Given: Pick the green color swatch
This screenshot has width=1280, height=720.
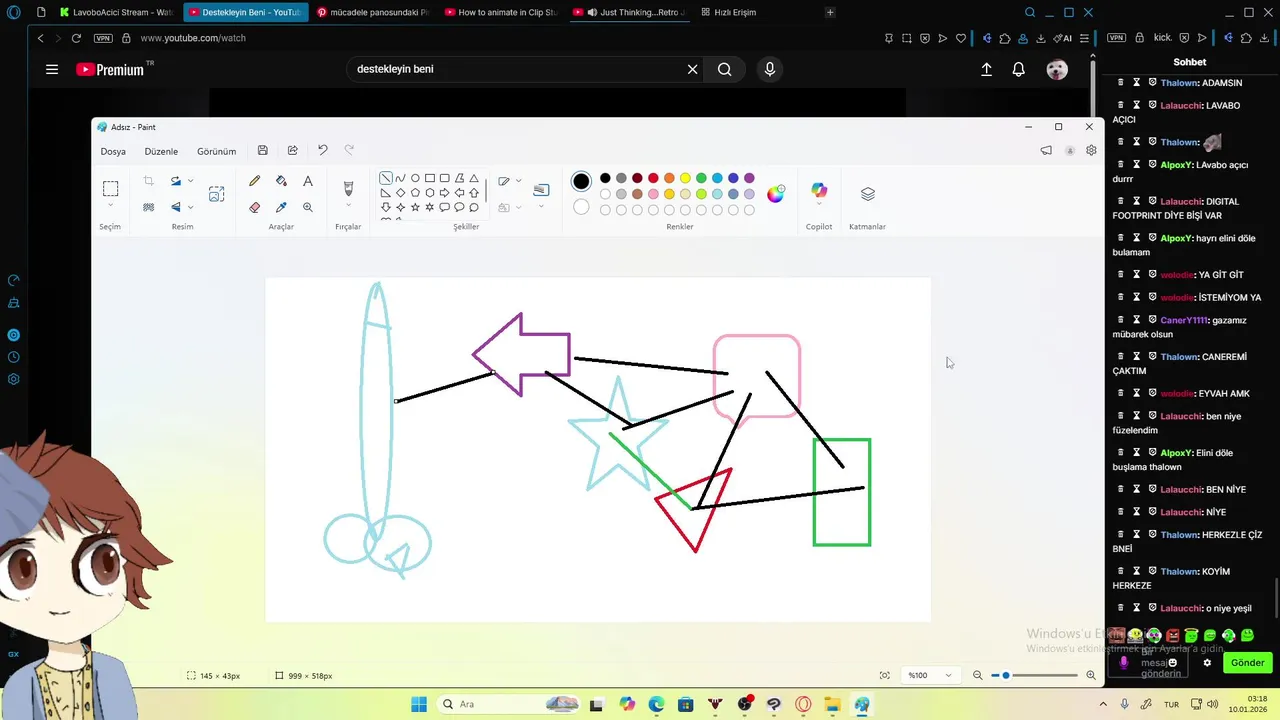Looking at the screenshot, I should 701,178.
